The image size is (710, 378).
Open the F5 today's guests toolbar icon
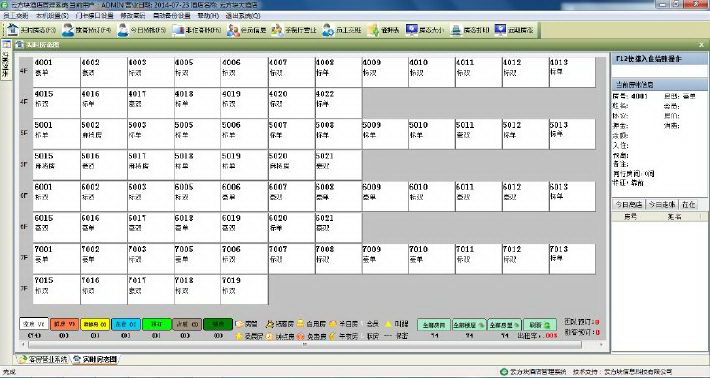point(123,30)
